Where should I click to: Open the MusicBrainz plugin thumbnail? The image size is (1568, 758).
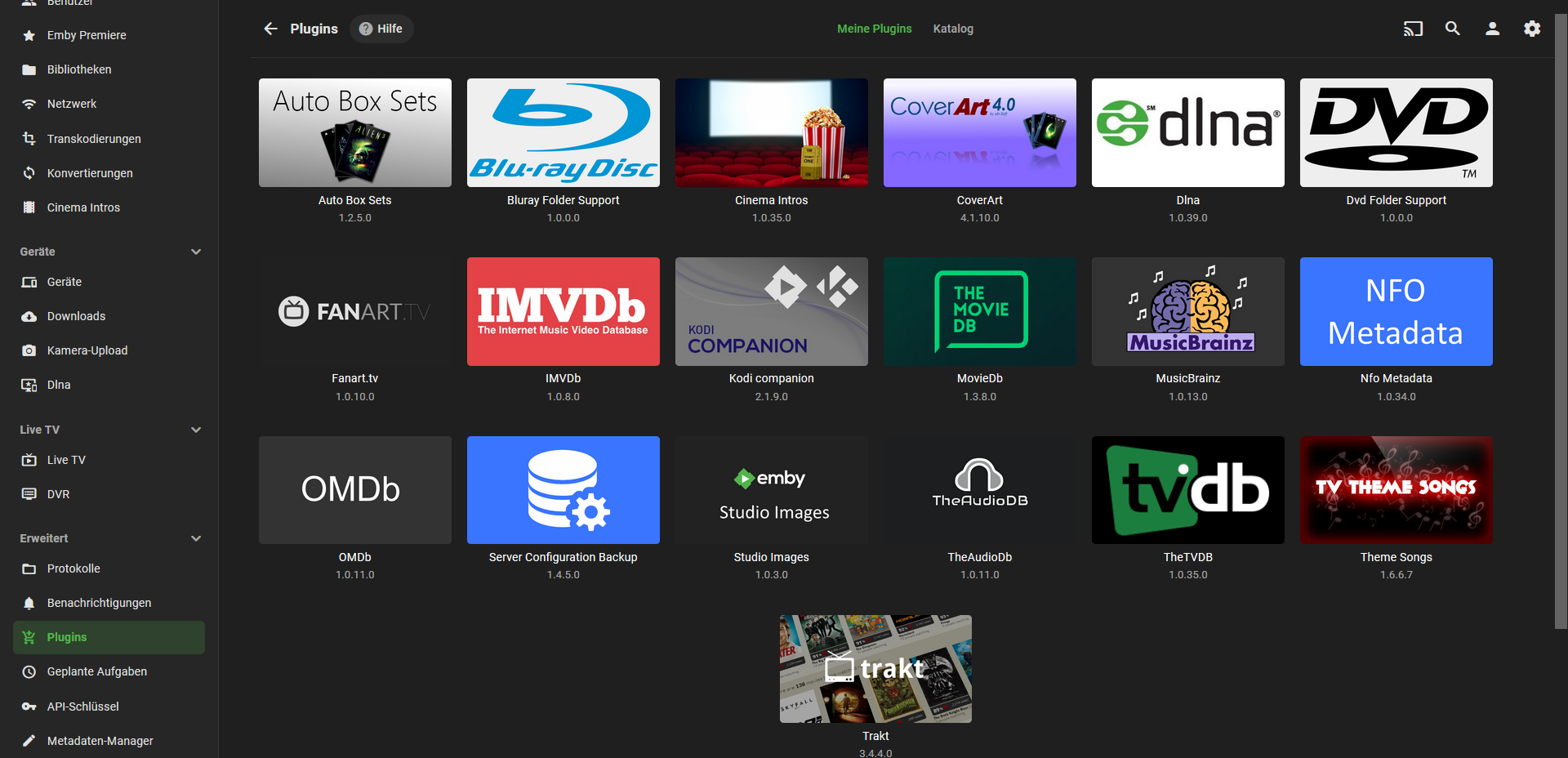1188,311
